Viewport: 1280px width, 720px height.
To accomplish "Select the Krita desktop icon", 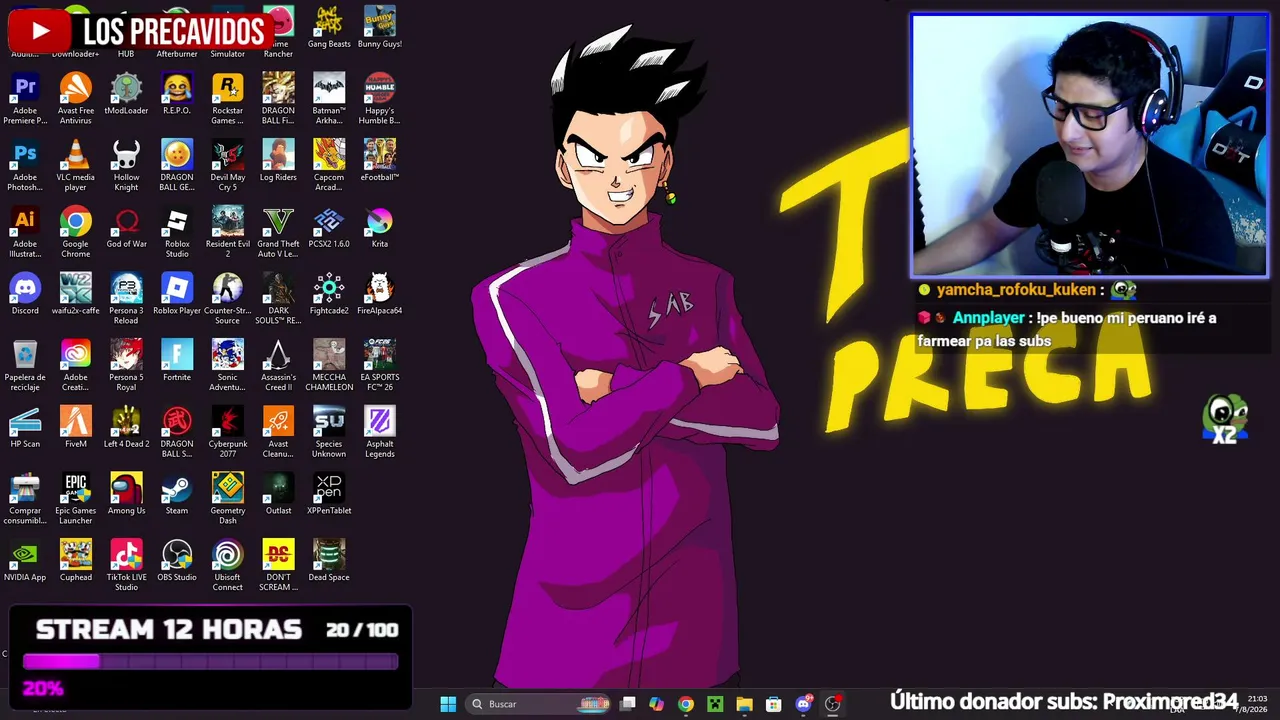I will tap(380, 228).
